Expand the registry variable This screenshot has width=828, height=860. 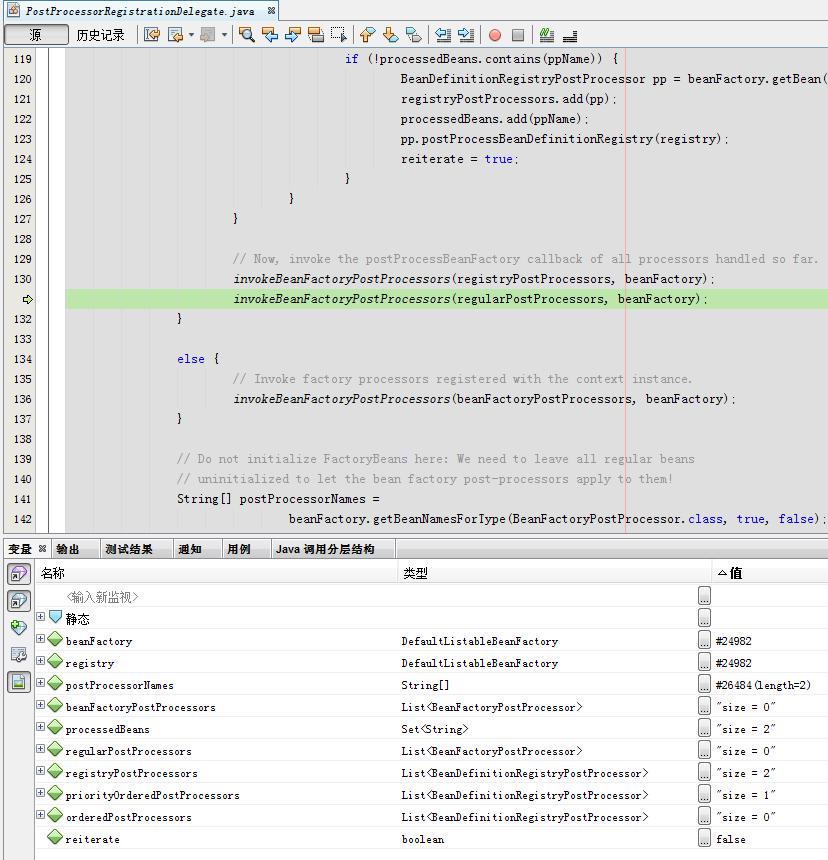click(x=41, y=660)
